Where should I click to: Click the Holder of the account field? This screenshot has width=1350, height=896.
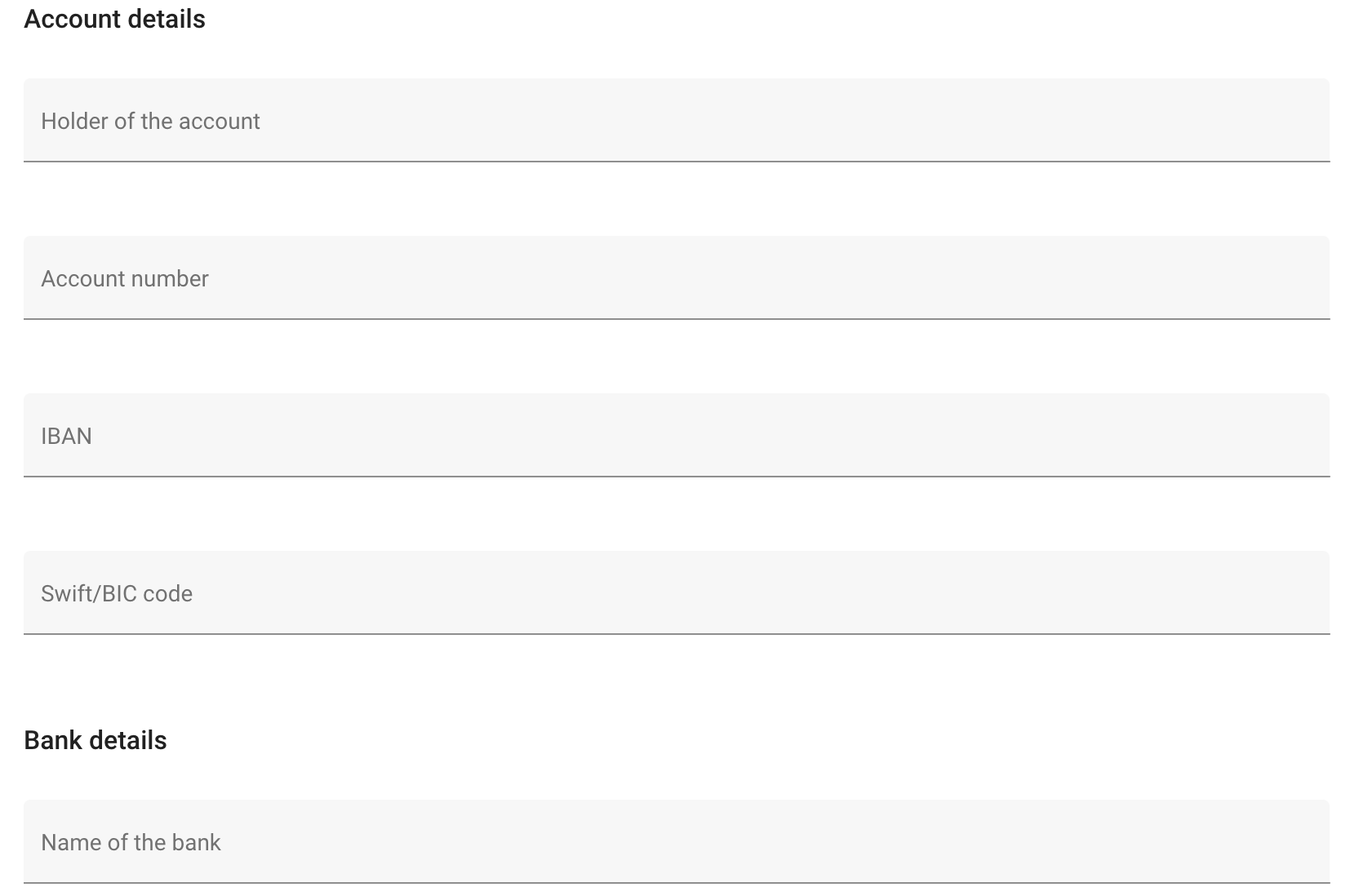click(x=676, y=120)
